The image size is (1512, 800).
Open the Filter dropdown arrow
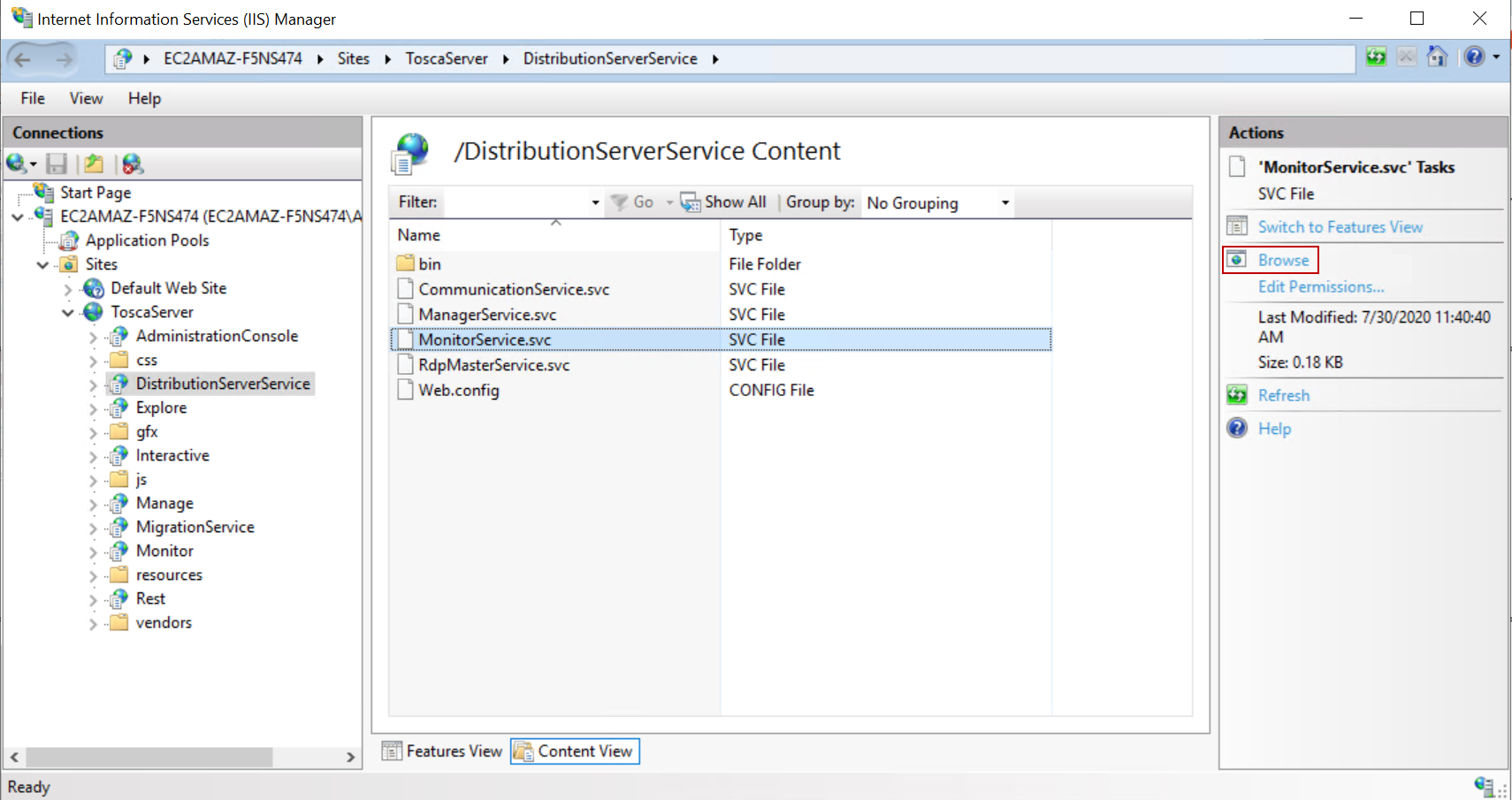coord(595,202)
